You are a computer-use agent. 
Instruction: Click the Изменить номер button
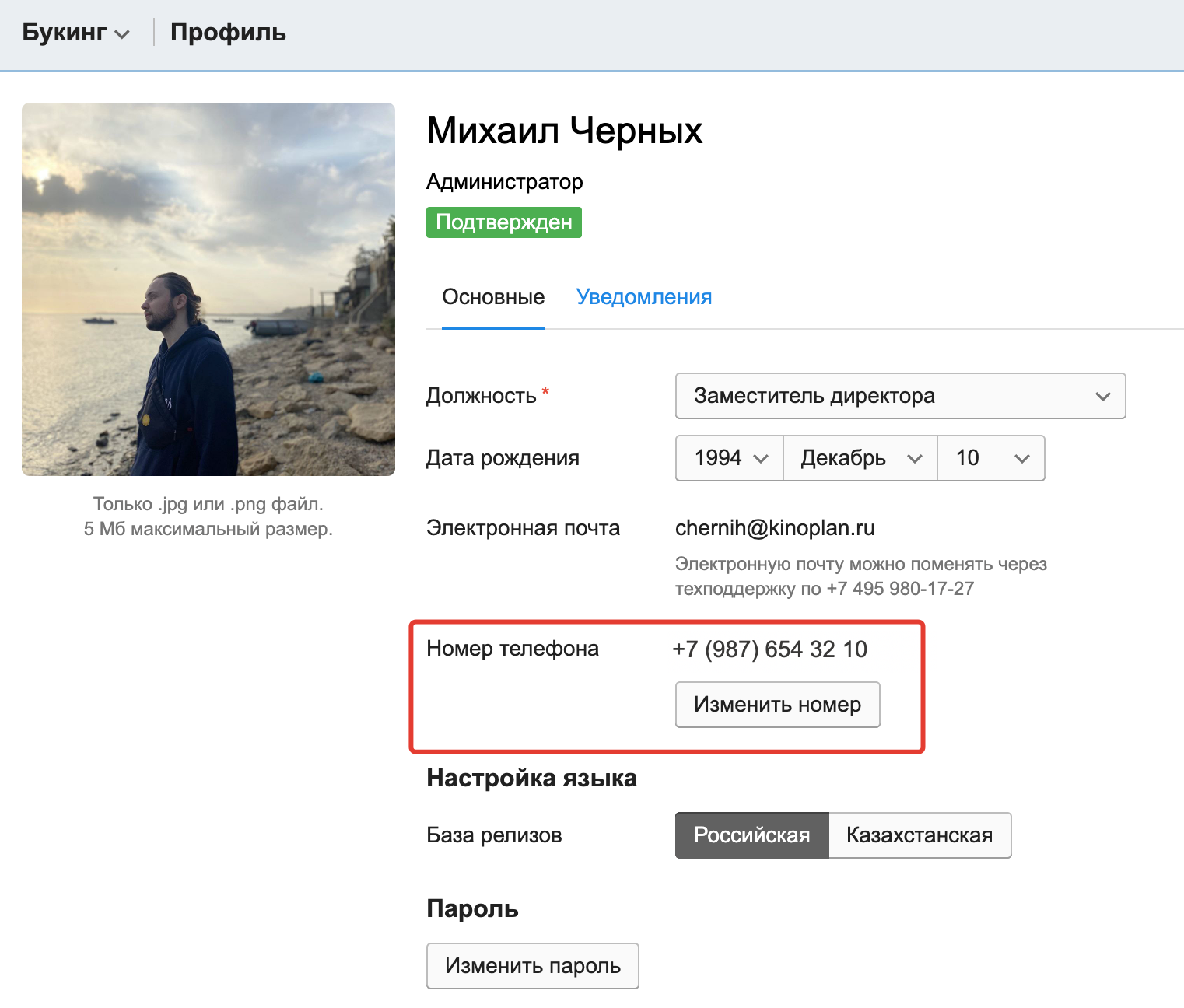pos(778,705)
